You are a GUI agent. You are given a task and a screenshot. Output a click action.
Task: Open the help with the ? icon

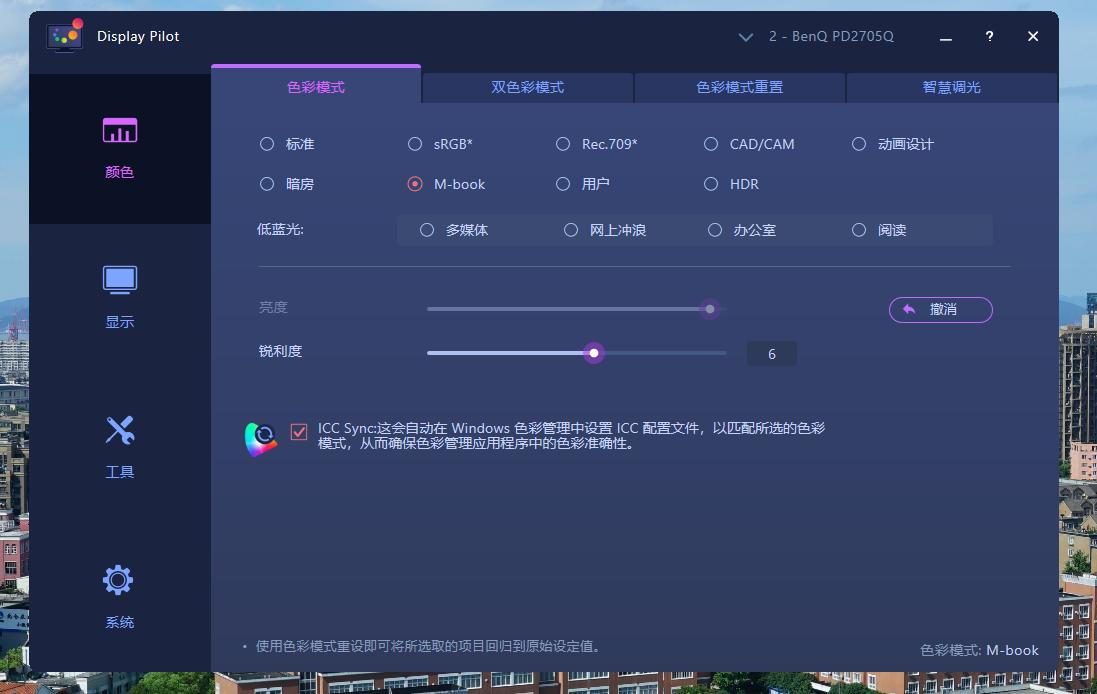(x=989, y=36)
